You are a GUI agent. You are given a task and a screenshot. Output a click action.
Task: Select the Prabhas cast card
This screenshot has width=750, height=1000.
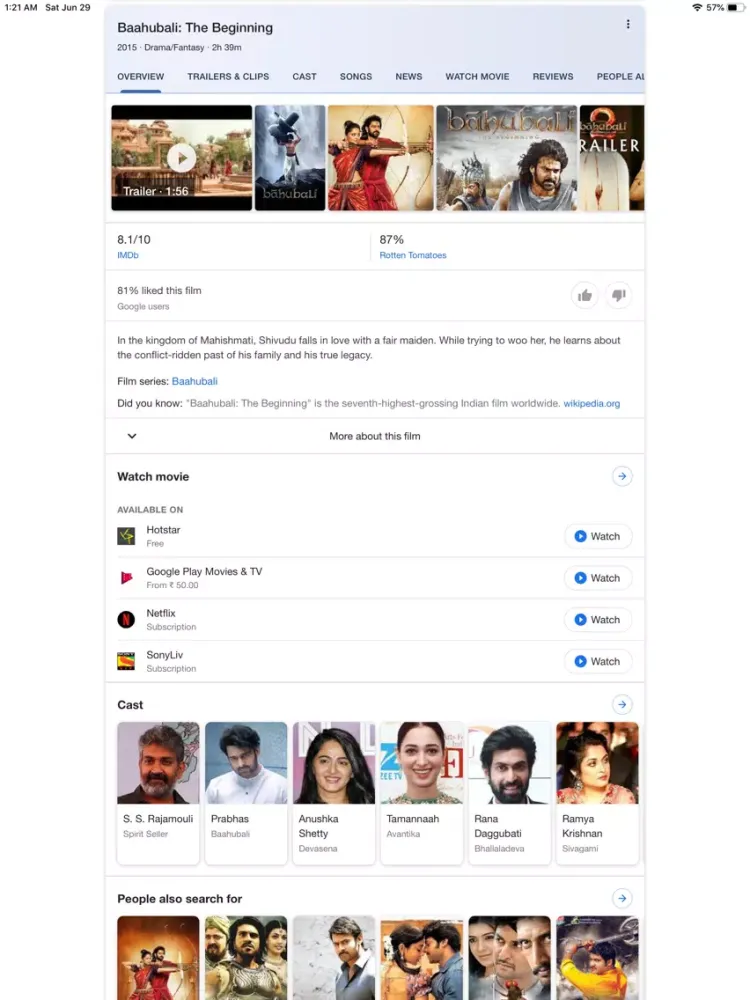[x=246, y=792]
